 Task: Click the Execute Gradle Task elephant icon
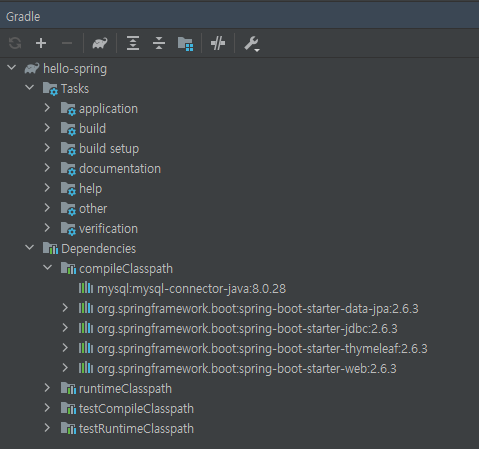coord(100,43)
